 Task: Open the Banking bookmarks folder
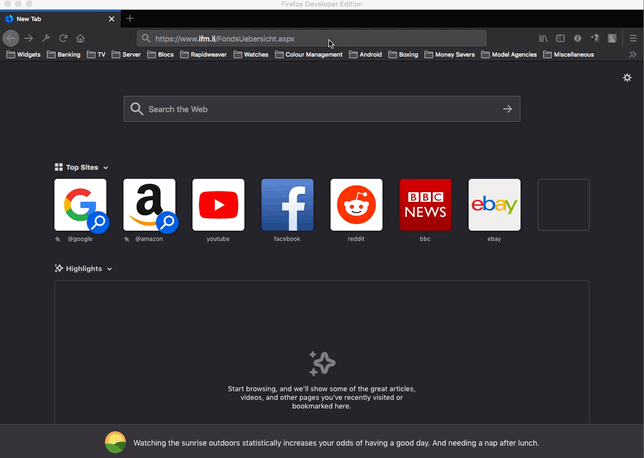(63, 55)
